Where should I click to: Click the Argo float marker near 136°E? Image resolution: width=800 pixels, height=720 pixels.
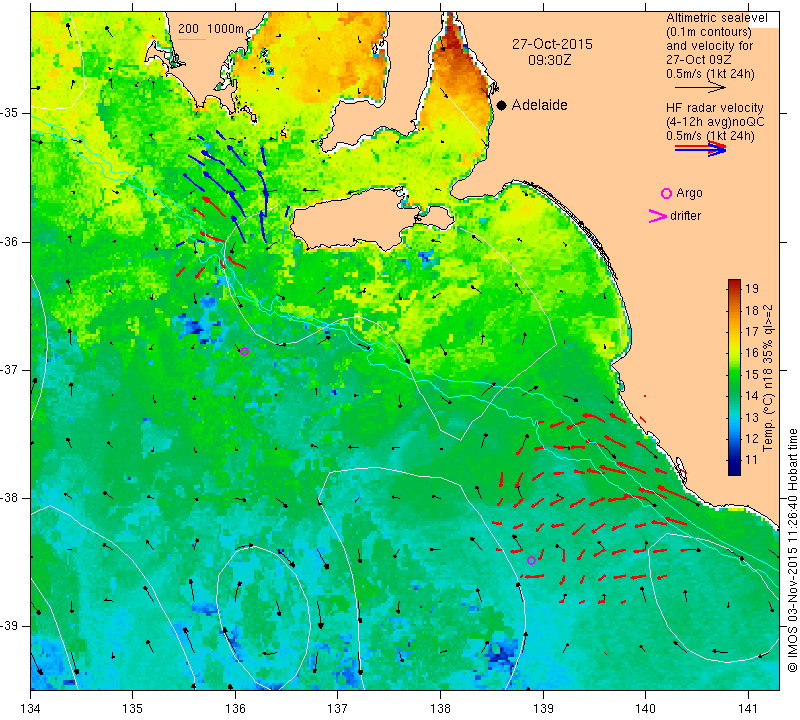pyautogui.click(x=244, y=351)
